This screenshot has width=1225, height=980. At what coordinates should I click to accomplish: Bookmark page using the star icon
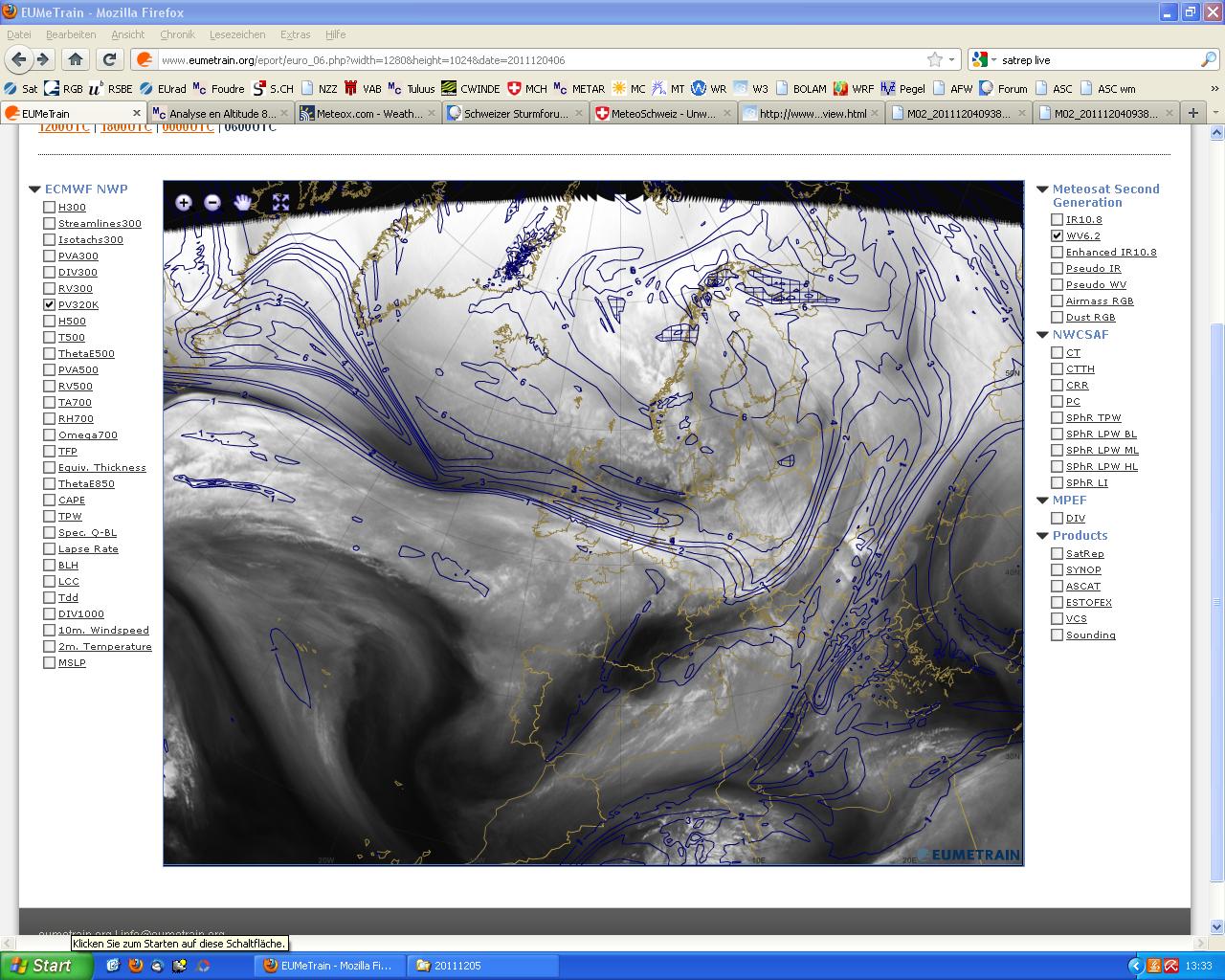point(935,59)
